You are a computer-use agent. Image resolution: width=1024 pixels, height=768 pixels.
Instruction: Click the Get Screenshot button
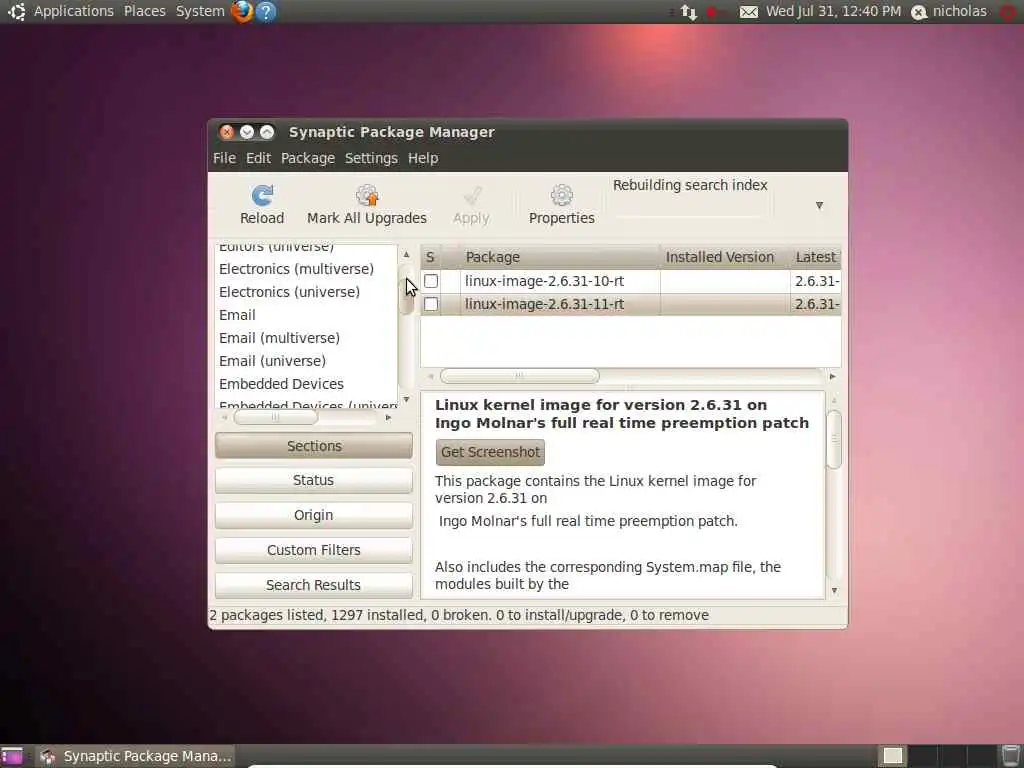(490, 452)
